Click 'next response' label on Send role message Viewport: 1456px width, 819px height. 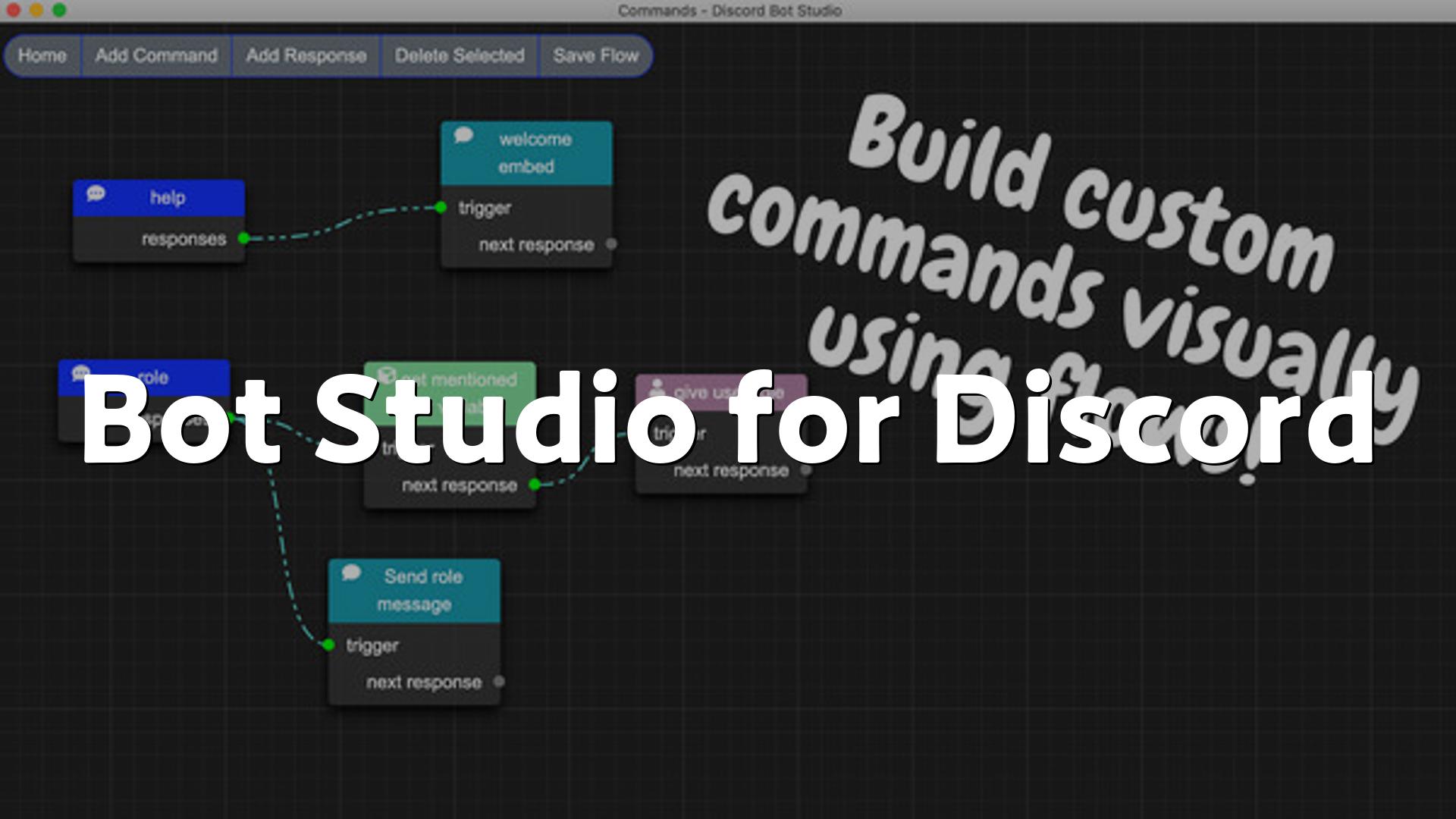(x=424, y=682)
